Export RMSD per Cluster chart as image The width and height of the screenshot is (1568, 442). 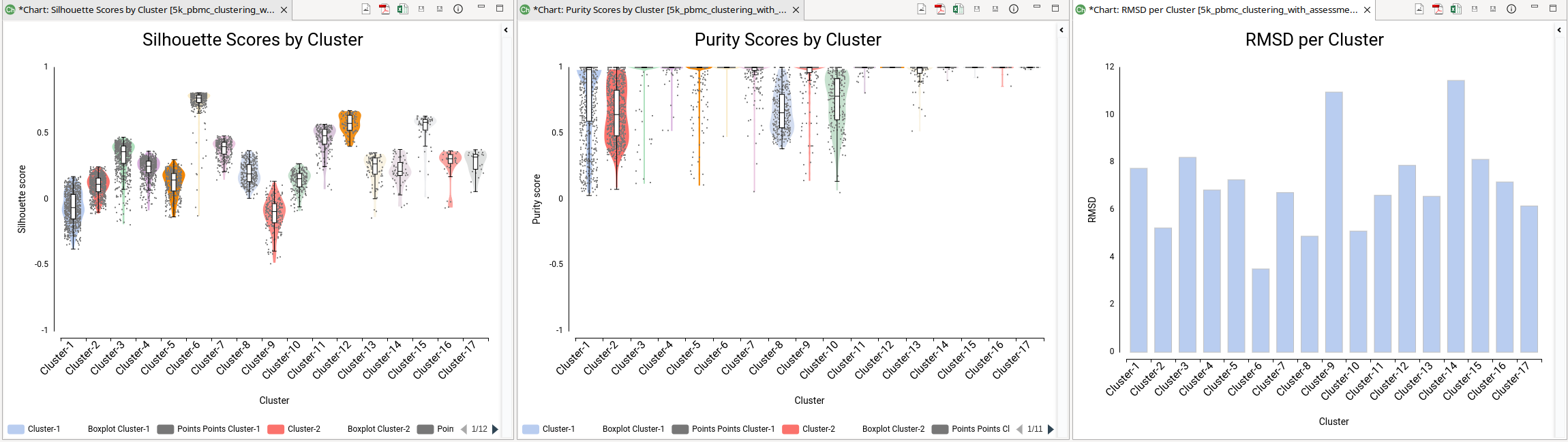(x=1419, y=10)
